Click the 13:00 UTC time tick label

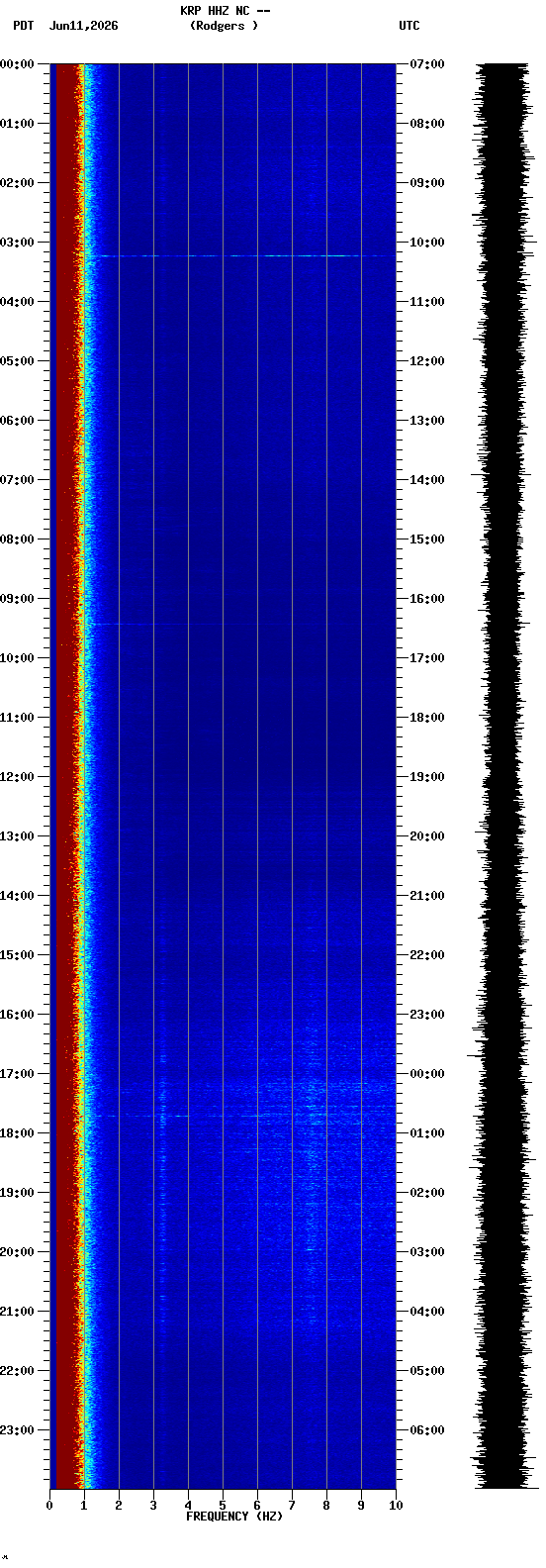point(427,421)
